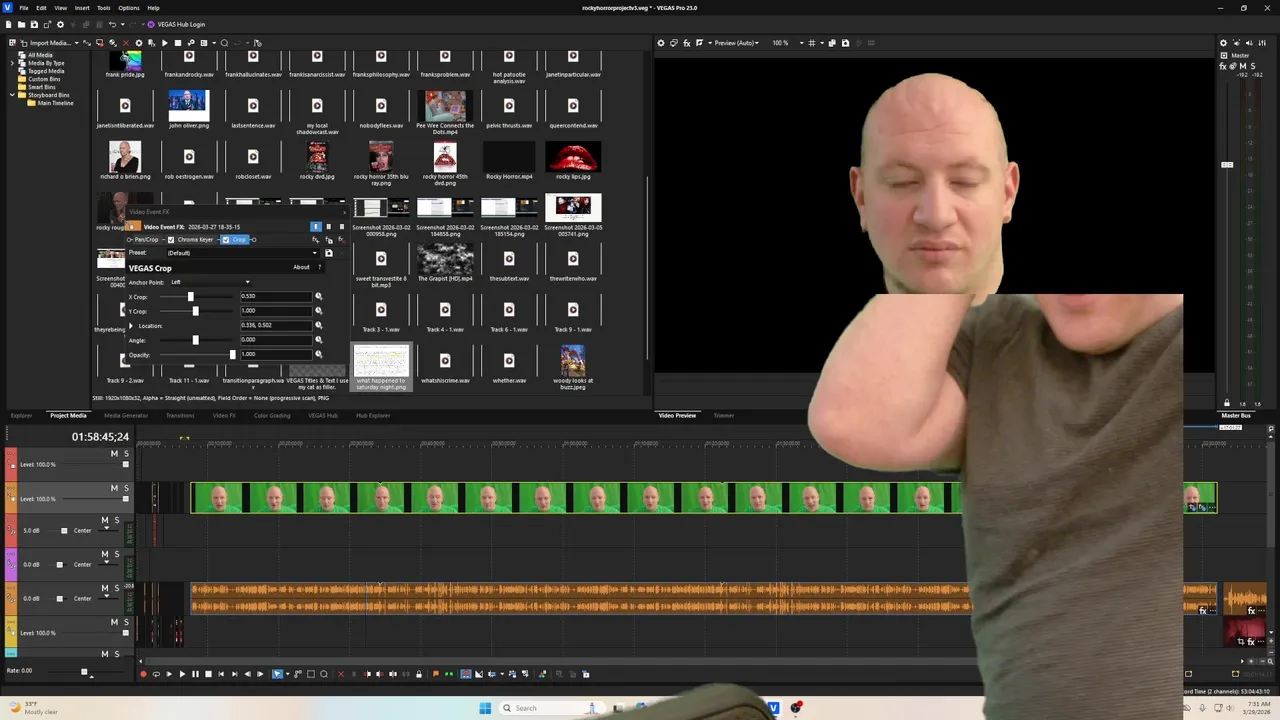This screenshot has height=720, width=1280.
Task: Save preset icon in Video Event FX
Action: point(329,253)
